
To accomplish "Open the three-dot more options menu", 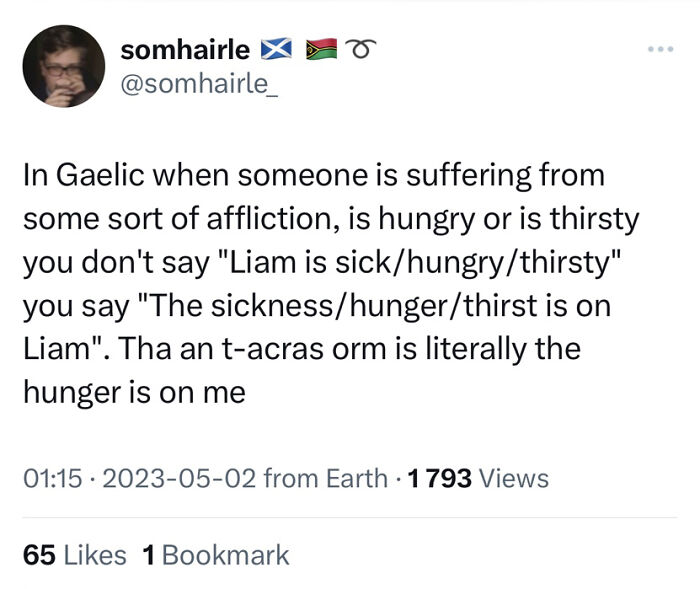I will (660, 49).
